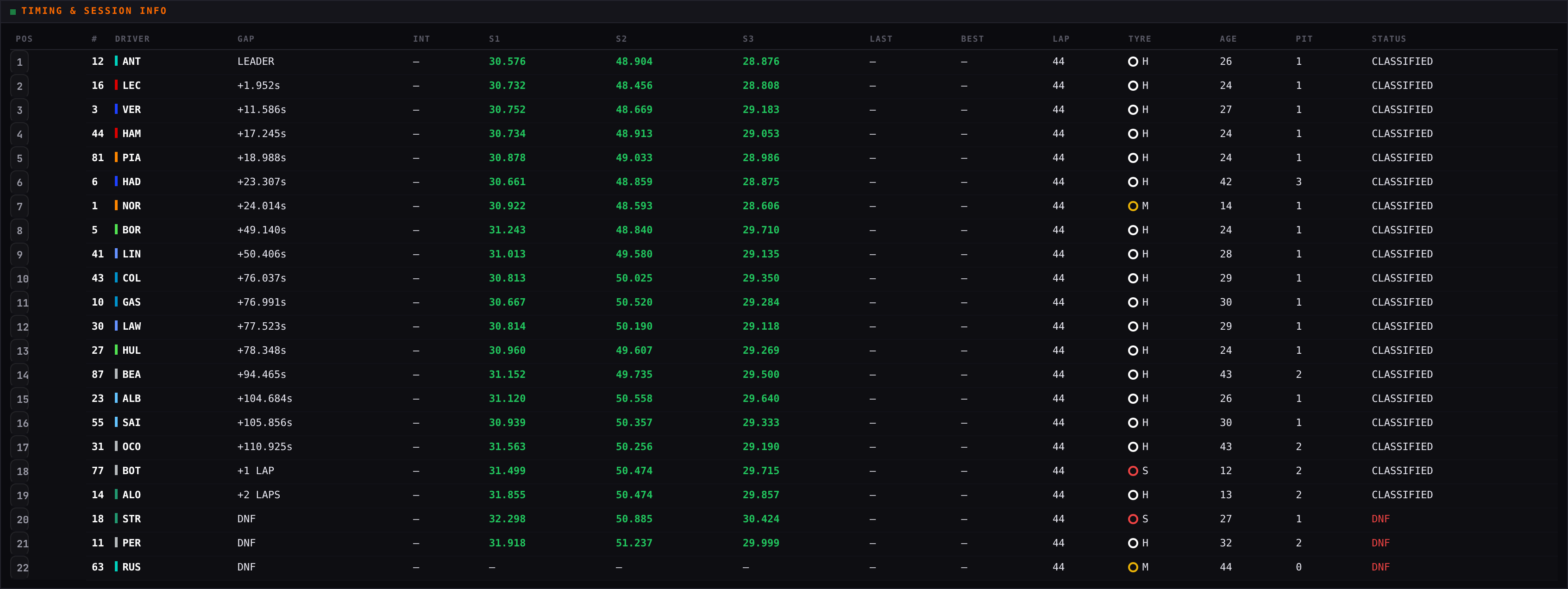Select the GAP column header
The width and height of the screenshot is (1568, 589).
point(246,39)
